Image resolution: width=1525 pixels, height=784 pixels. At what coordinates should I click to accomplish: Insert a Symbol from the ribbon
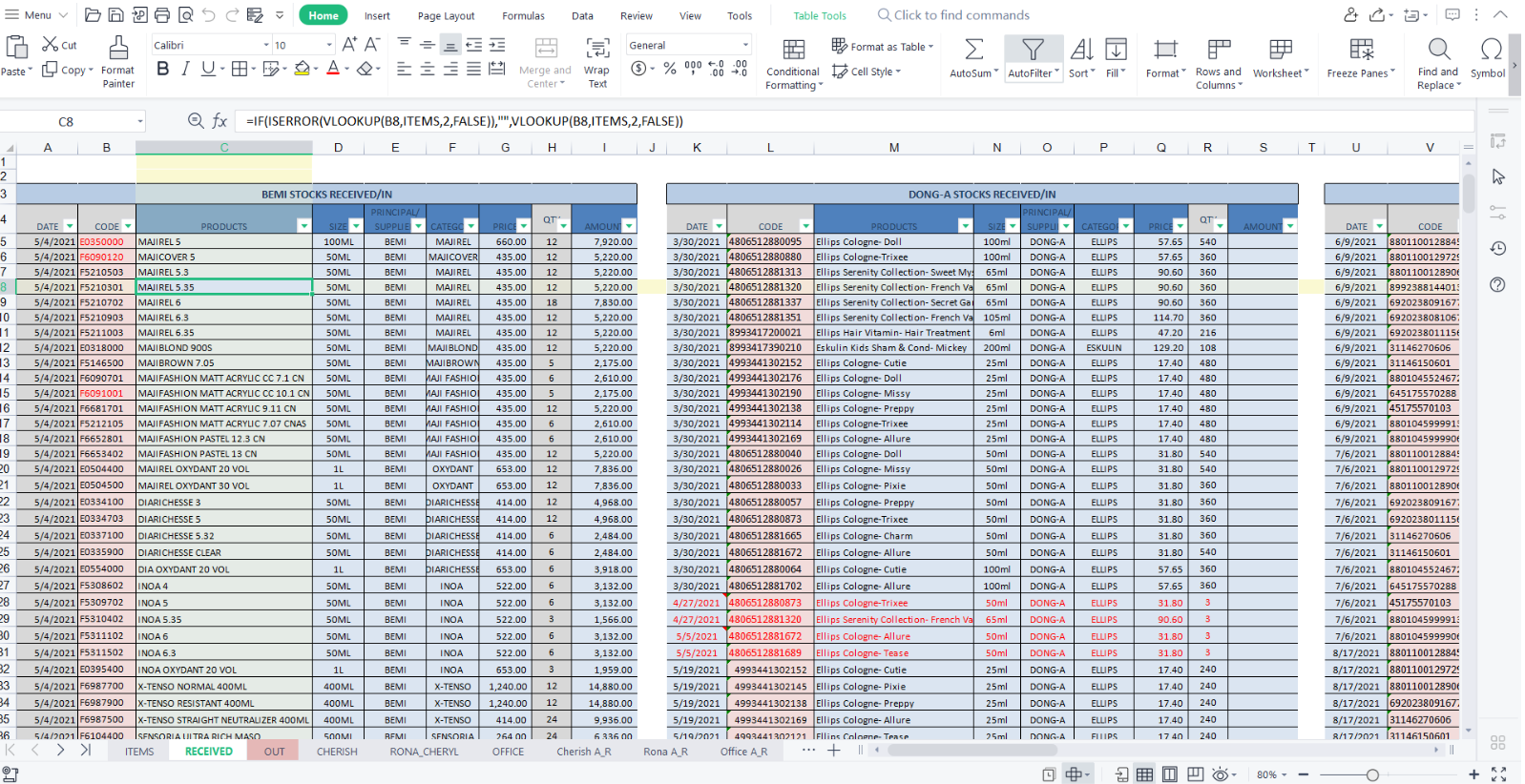point(1489,57)
